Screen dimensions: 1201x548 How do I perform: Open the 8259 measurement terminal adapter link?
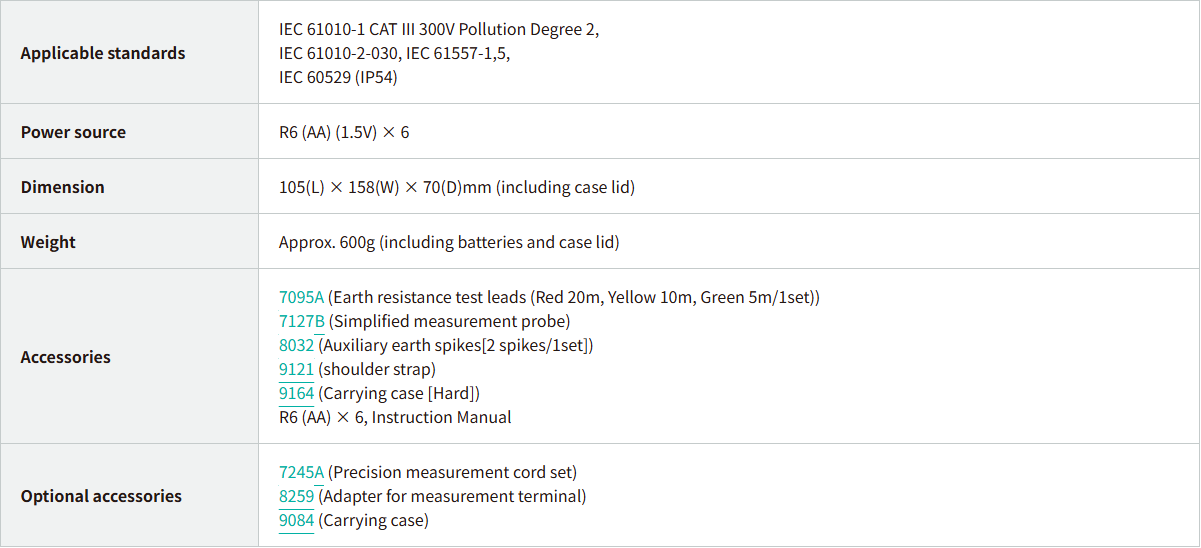point(296,496)
